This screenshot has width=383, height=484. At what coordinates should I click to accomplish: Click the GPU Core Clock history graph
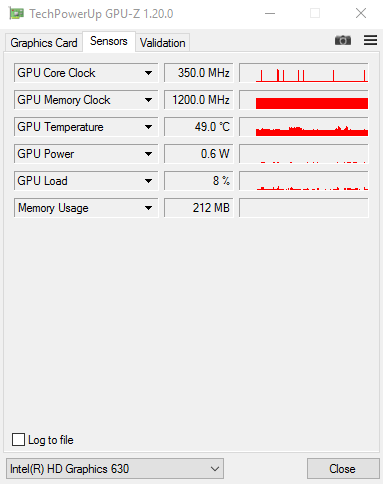(304, 73)
